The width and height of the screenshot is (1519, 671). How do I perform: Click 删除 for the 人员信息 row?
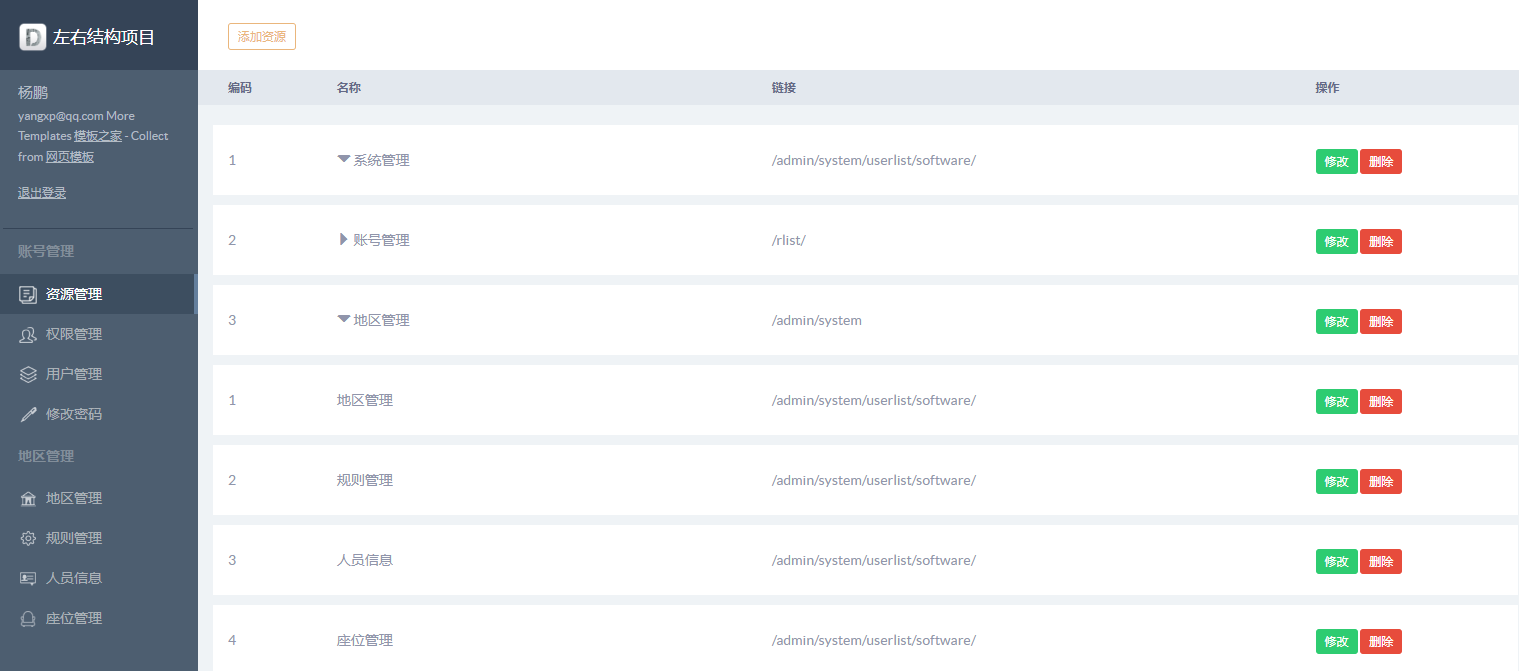pos(1380,562)
